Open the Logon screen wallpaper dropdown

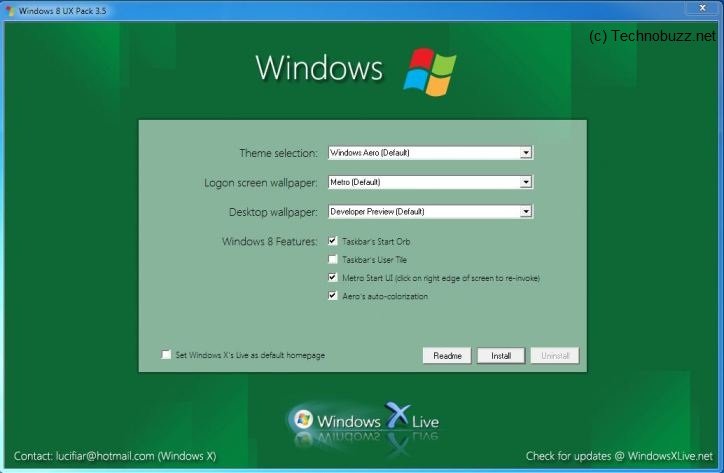[430, 182]
